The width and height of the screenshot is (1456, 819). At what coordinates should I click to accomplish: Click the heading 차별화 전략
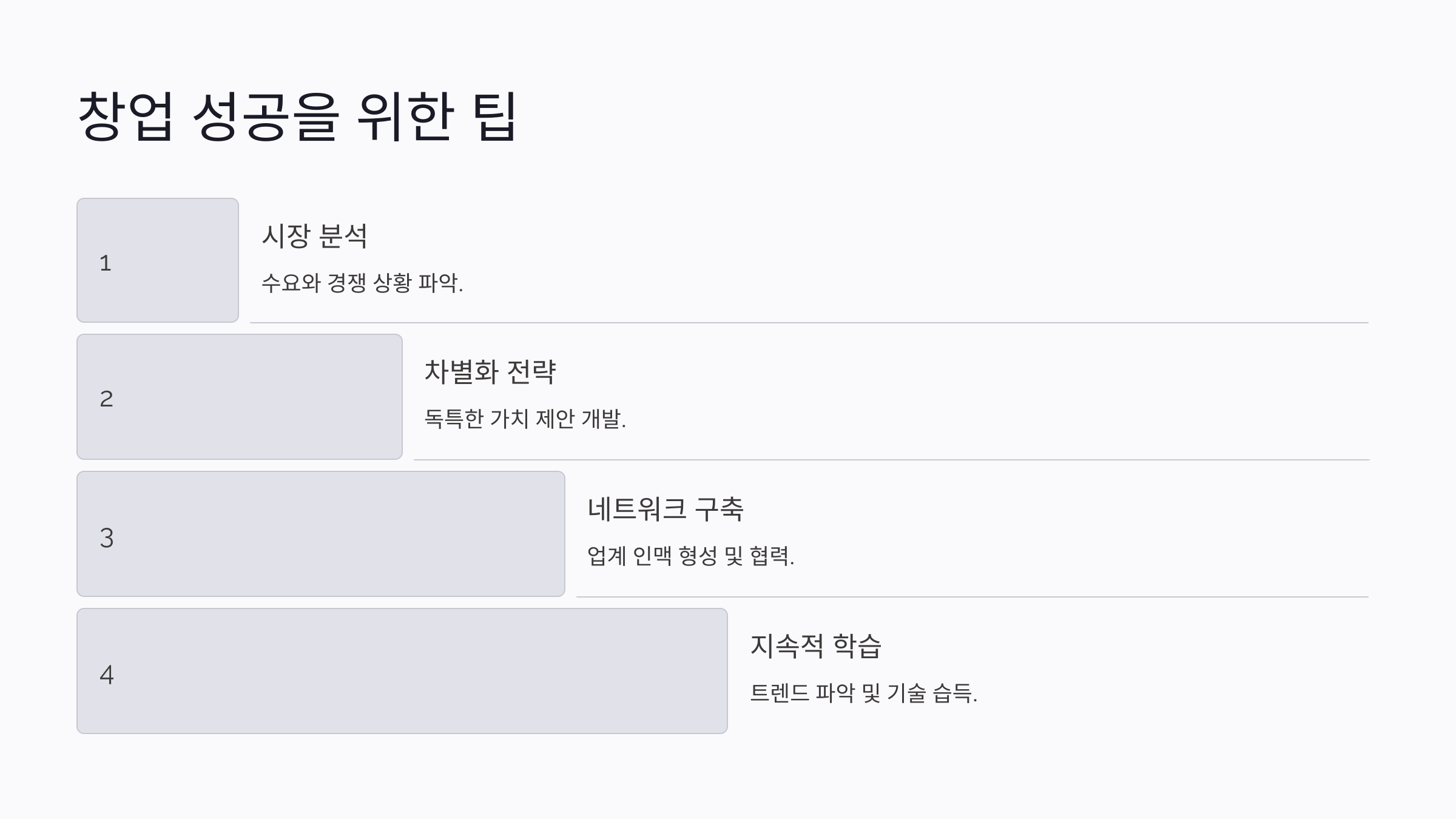tap(490, 372)
